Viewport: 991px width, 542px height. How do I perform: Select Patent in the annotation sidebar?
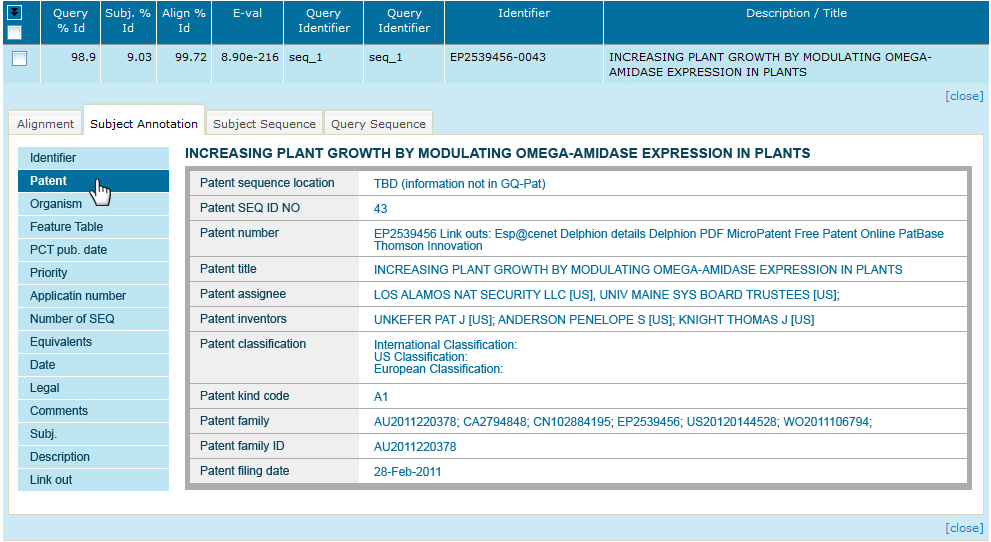pyautogui.click(x=94, y=181)
